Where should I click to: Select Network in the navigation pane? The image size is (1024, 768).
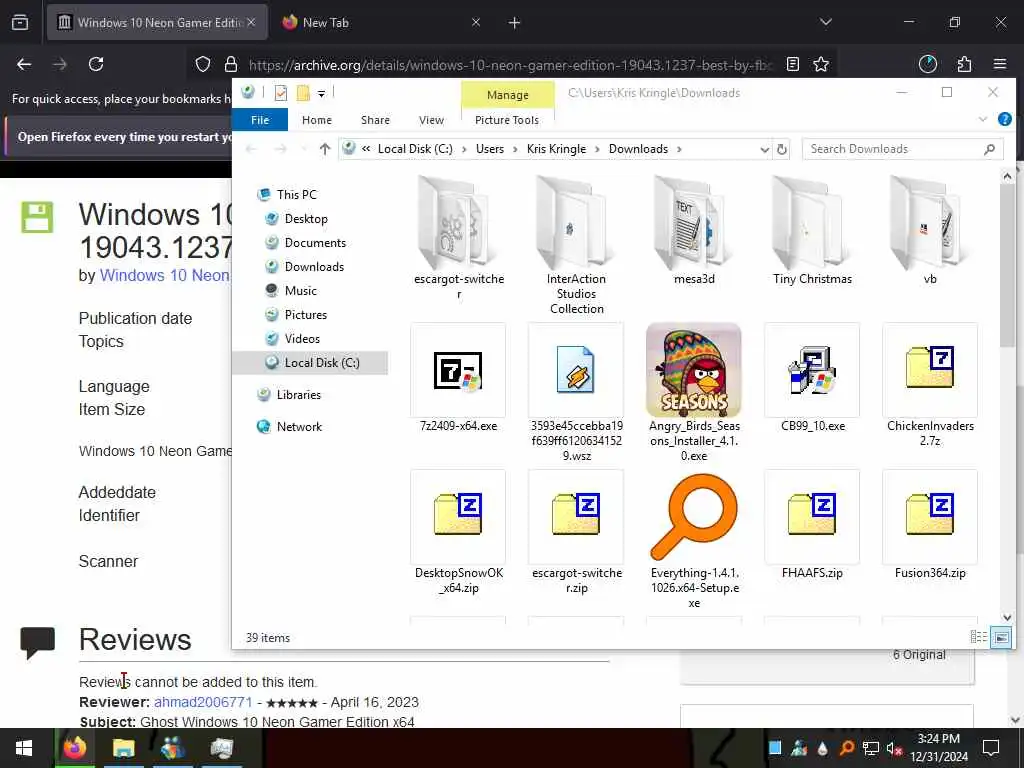299,427
